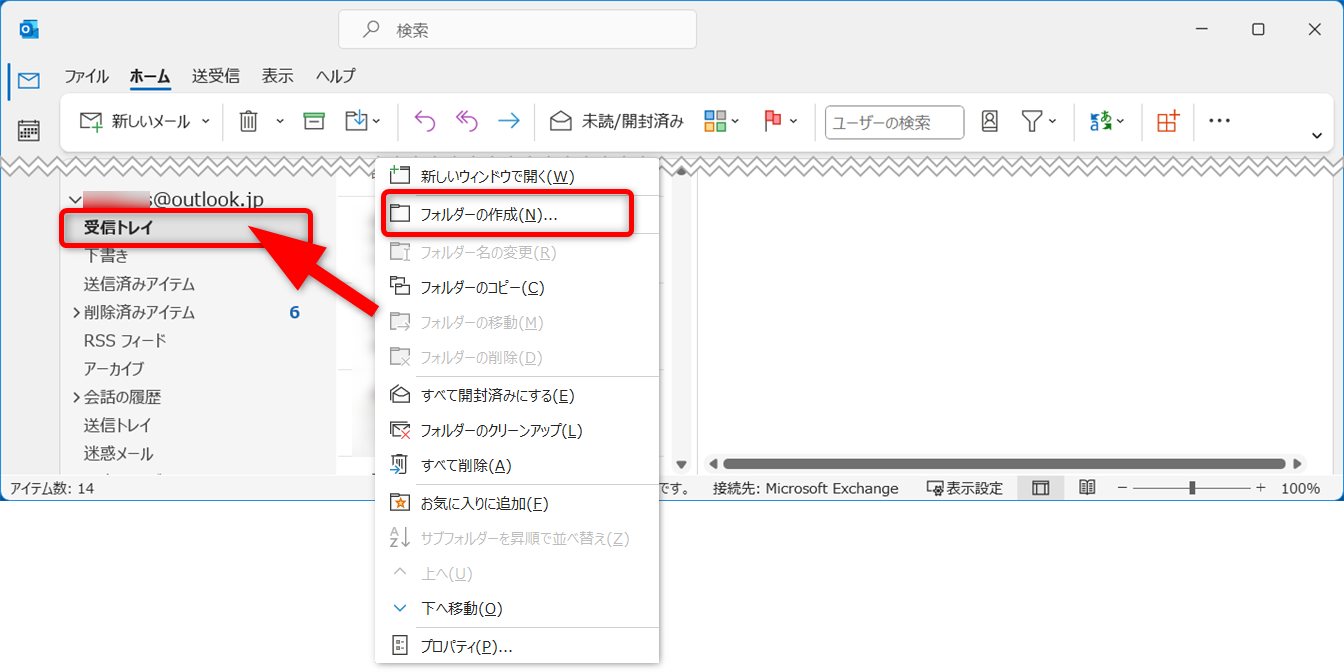1344x672 pixels.
Task: Open the Calendar view in sidebar
Action: coord(29,130)
